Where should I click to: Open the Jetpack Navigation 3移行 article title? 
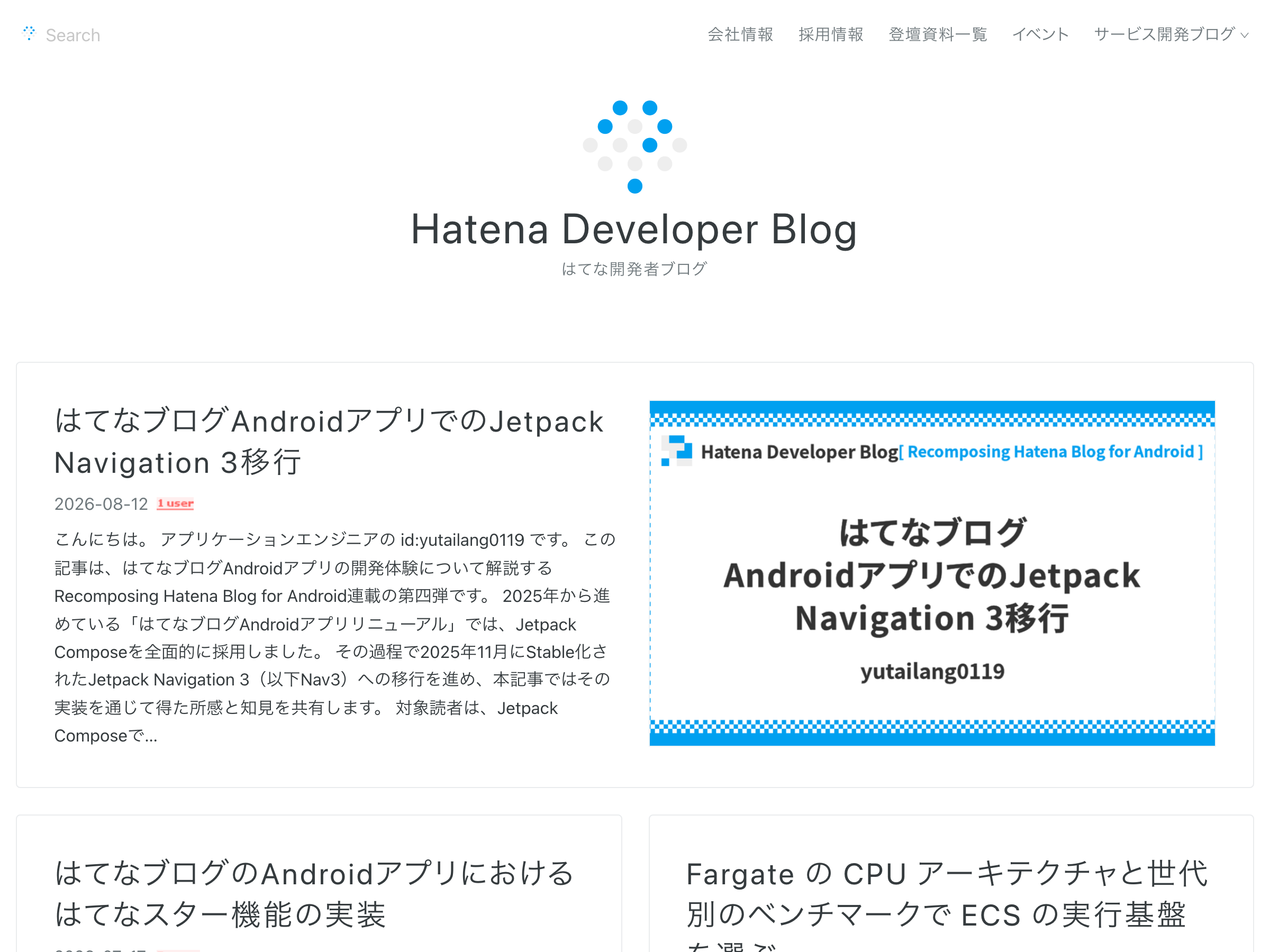coord(329,441)
